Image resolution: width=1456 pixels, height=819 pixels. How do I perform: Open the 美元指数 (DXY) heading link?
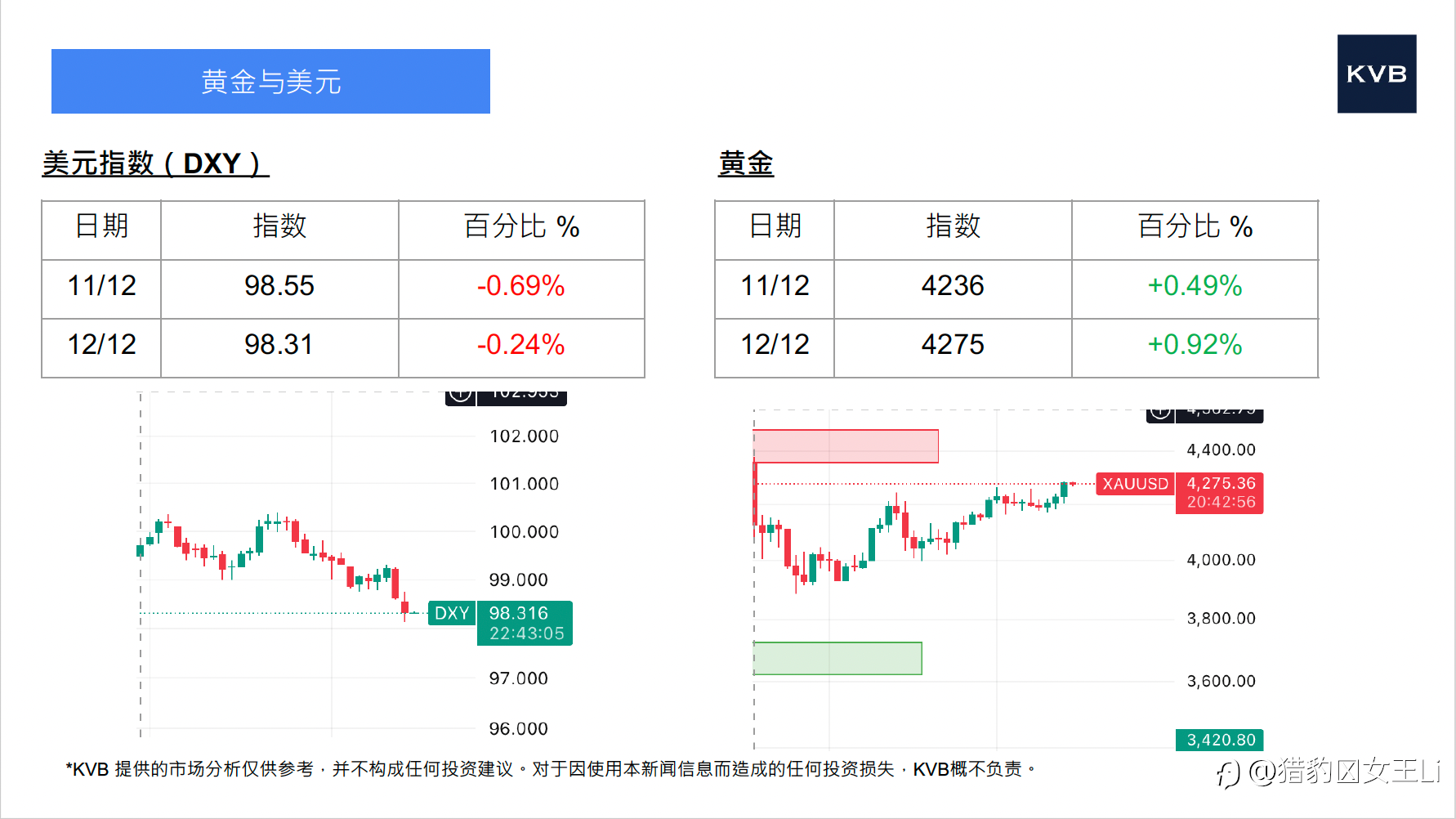155,163
